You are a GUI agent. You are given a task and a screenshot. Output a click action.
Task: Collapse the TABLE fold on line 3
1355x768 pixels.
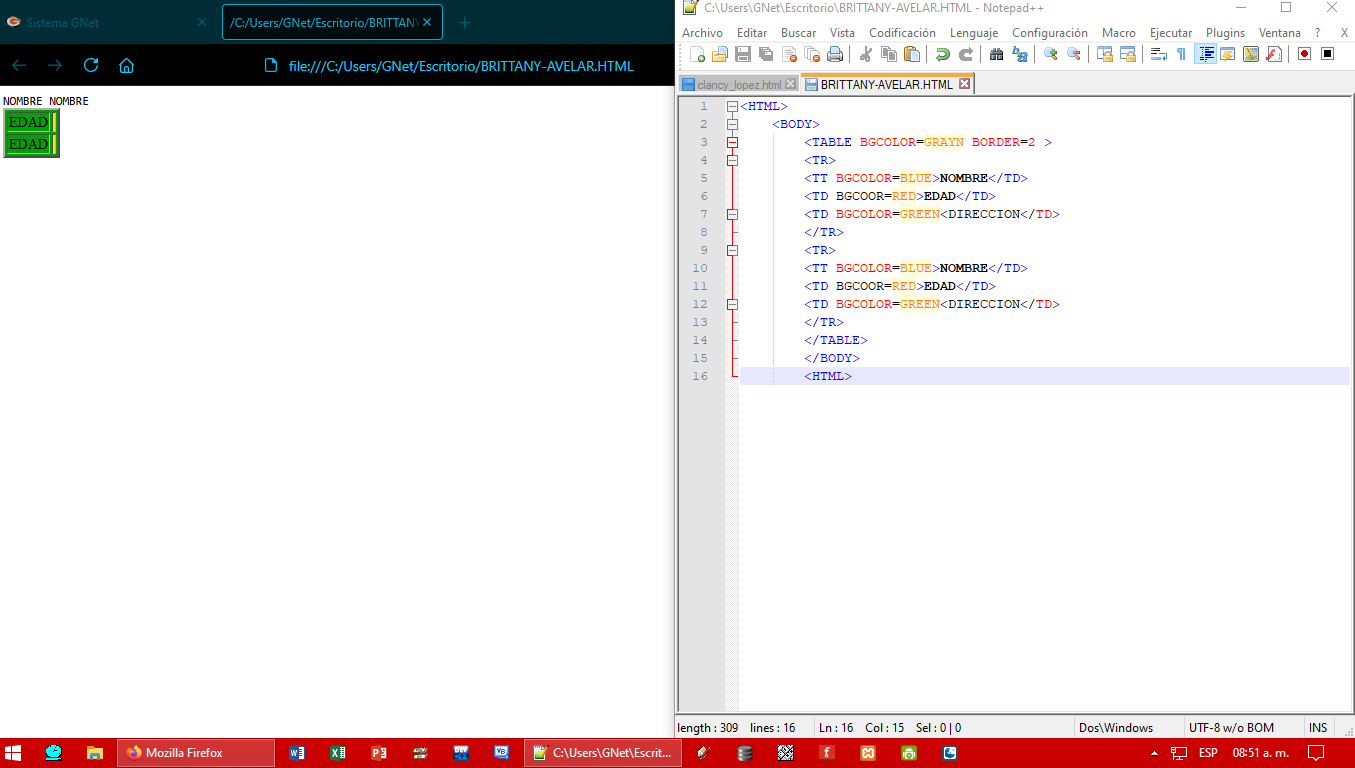pyautogui.click(x=732, y=142)
